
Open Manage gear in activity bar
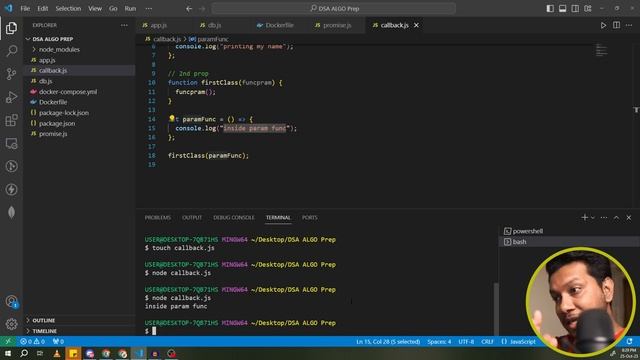(11, 324)
